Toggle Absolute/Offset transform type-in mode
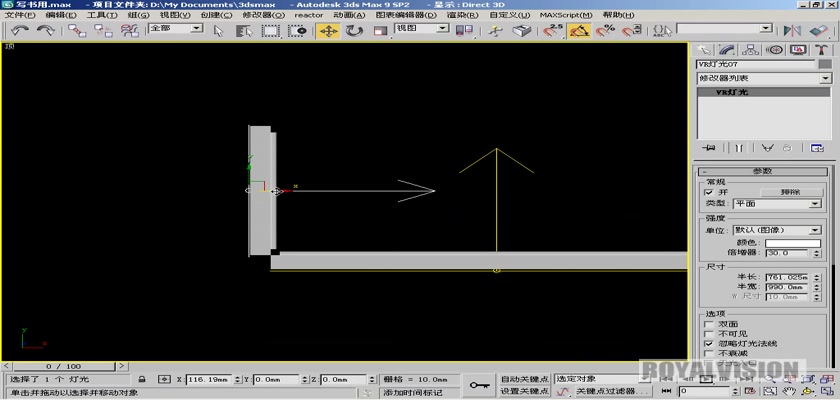The height and width of the screenshot is (400, 840). pyautogui.click(x=164, y=379)
